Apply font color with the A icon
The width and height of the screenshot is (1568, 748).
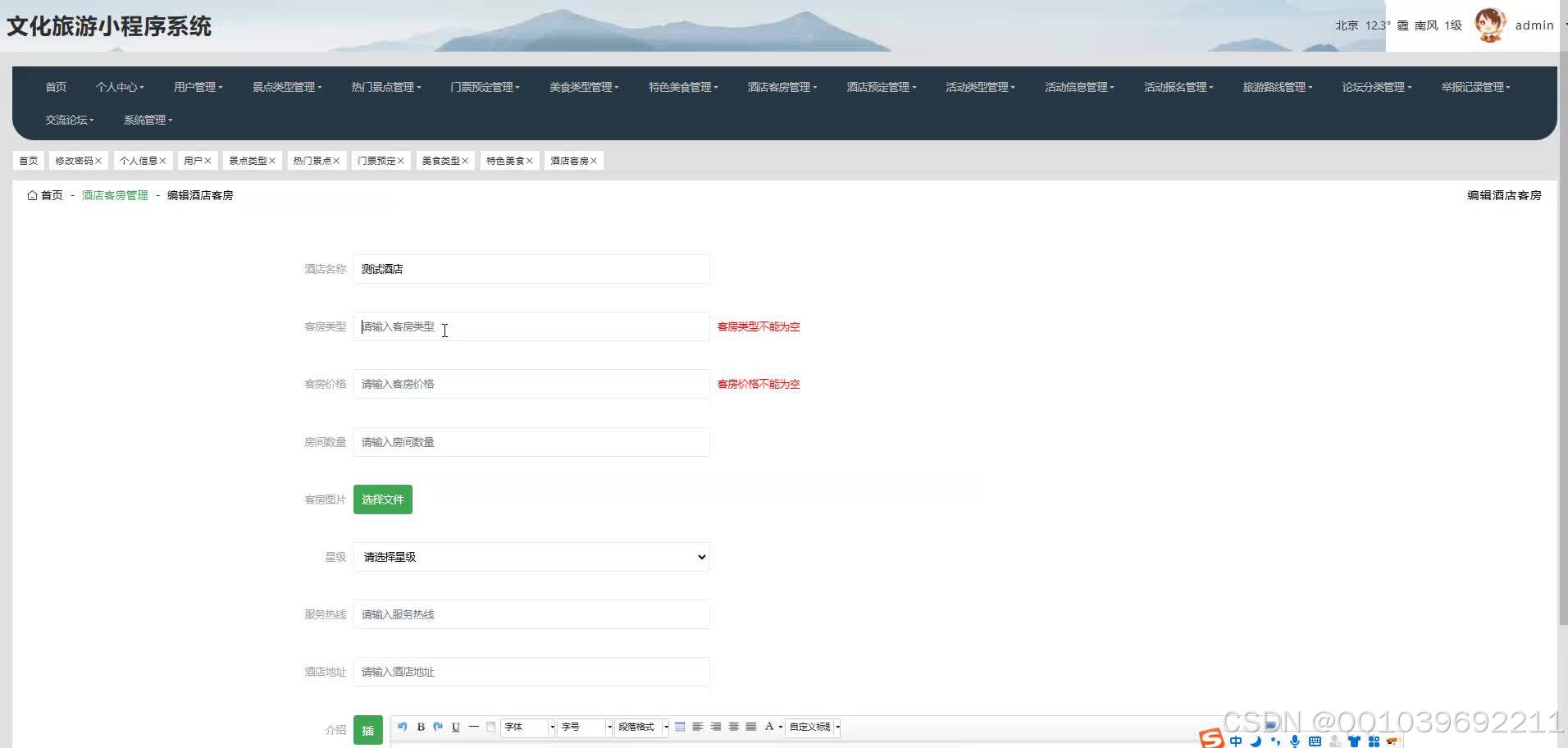(x=769, y=727)
